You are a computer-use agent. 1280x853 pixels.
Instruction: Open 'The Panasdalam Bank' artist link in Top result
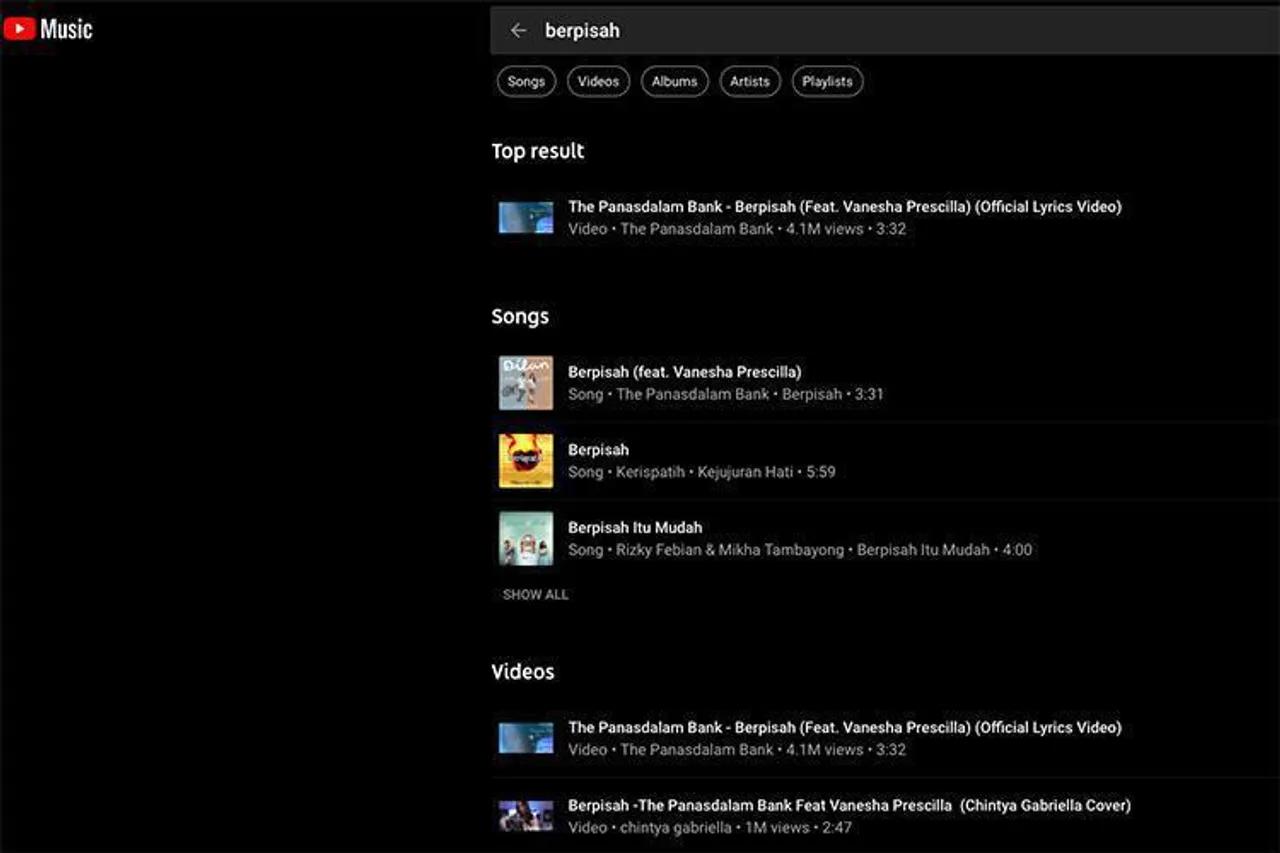tap(697, 229)
